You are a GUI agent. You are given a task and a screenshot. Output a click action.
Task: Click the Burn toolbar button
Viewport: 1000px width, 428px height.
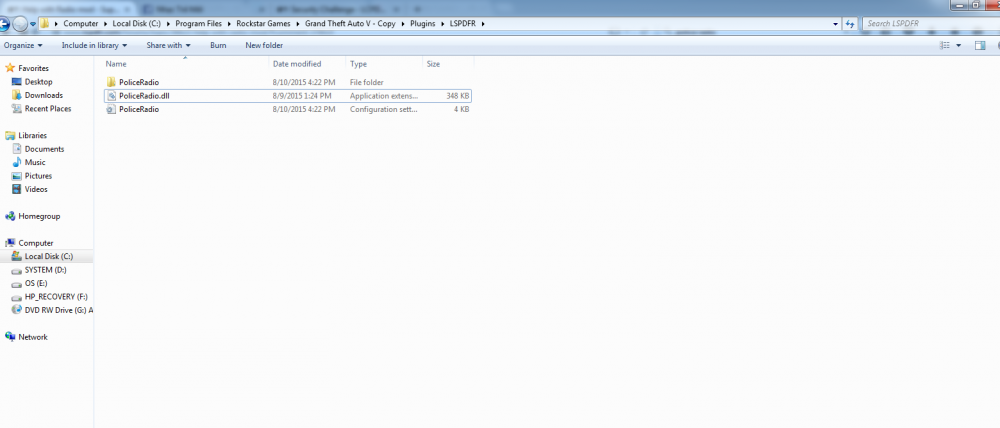click(x=218, y=45)
